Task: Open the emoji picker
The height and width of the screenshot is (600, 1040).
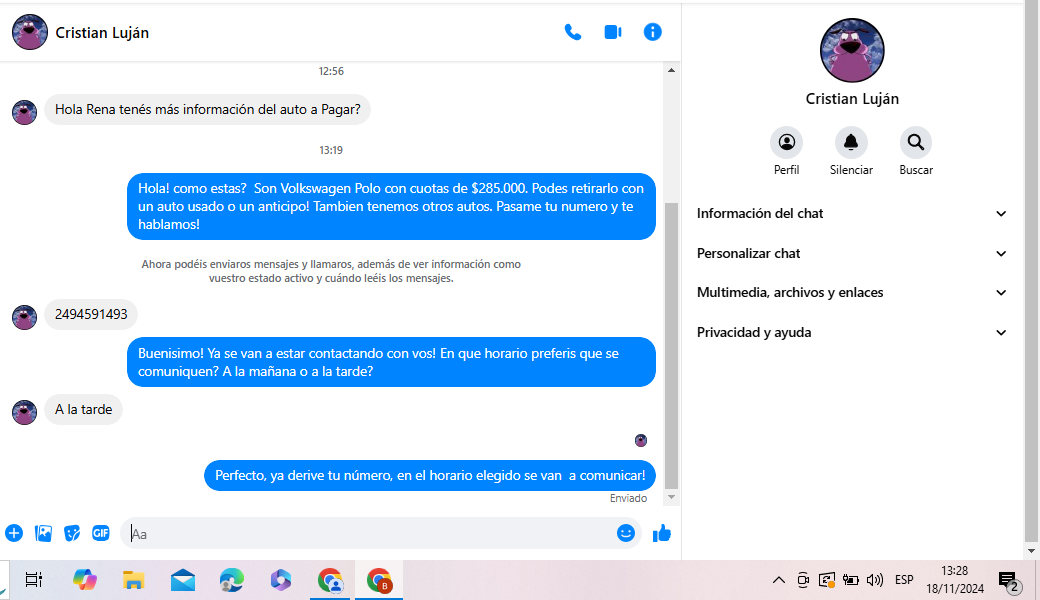Action: click(x=626, y=533)
